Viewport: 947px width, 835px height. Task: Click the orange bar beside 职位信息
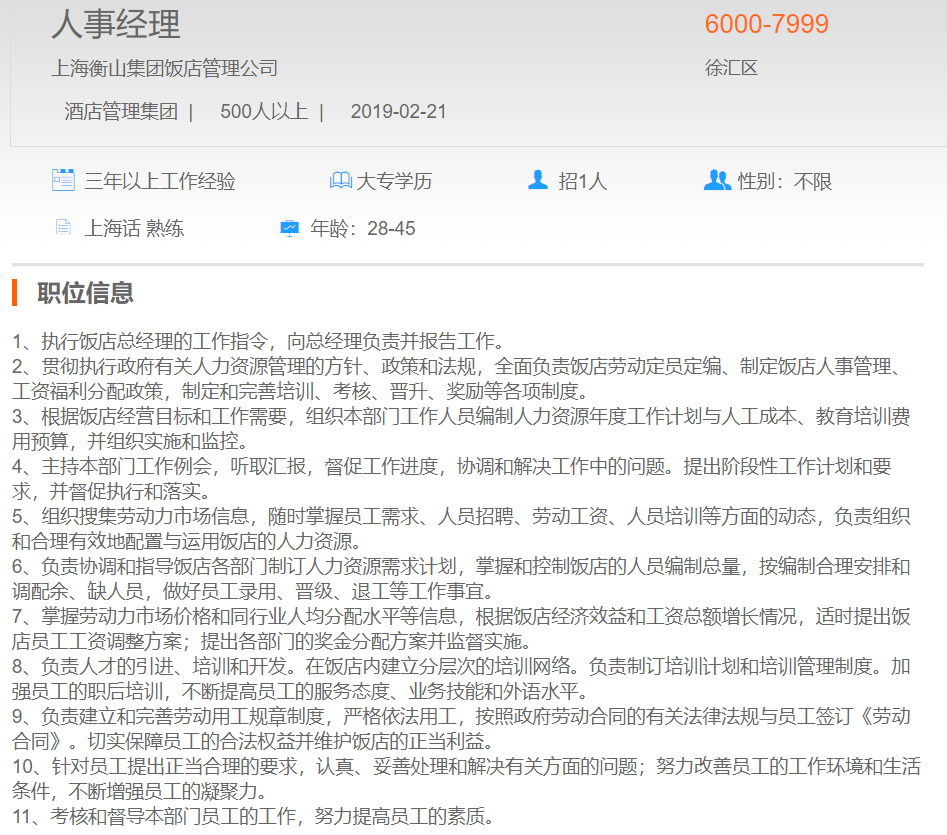point(15,293)
